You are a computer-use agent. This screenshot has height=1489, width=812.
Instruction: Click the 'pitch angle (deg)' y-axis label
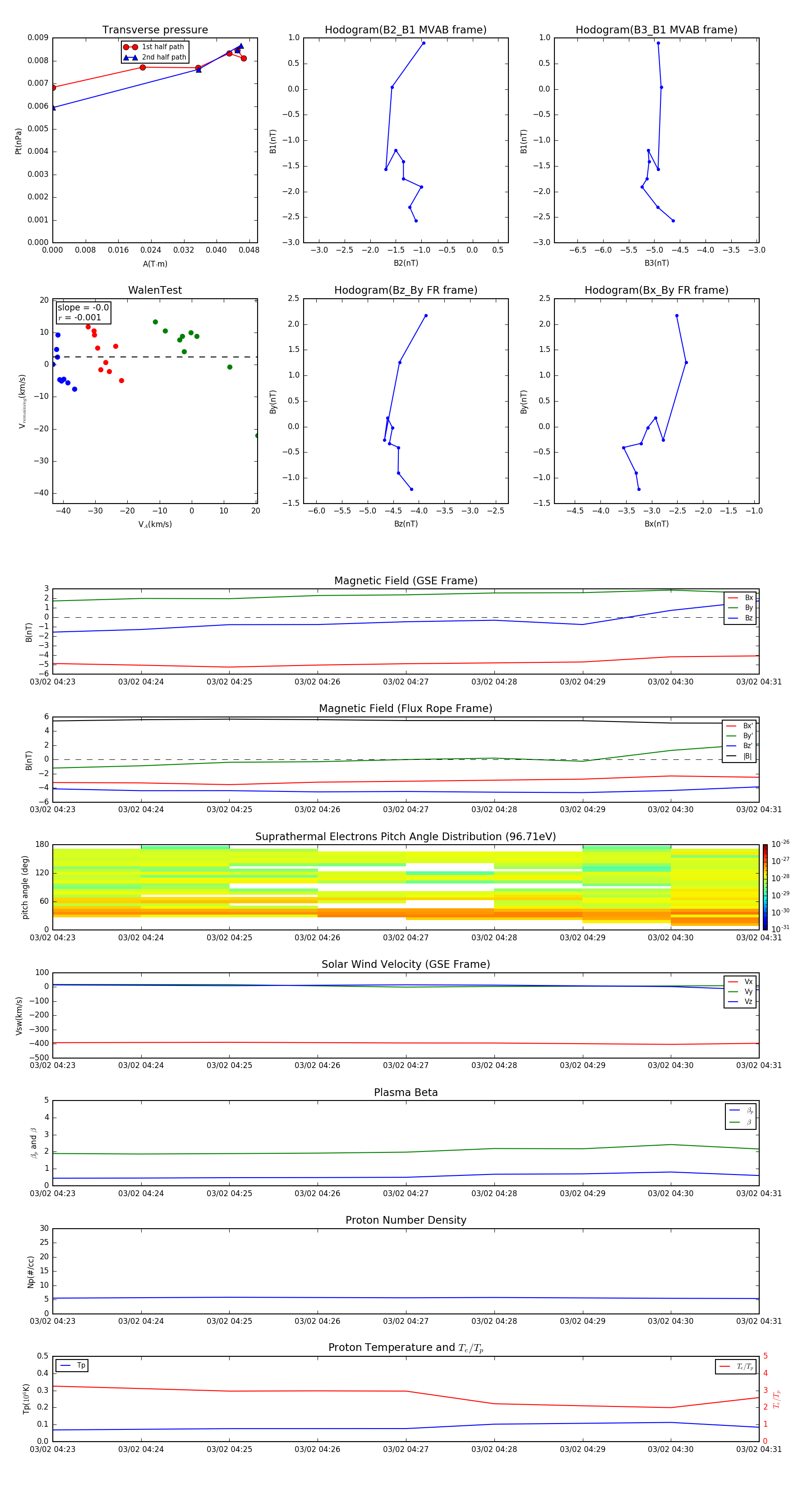coord(25,887)
